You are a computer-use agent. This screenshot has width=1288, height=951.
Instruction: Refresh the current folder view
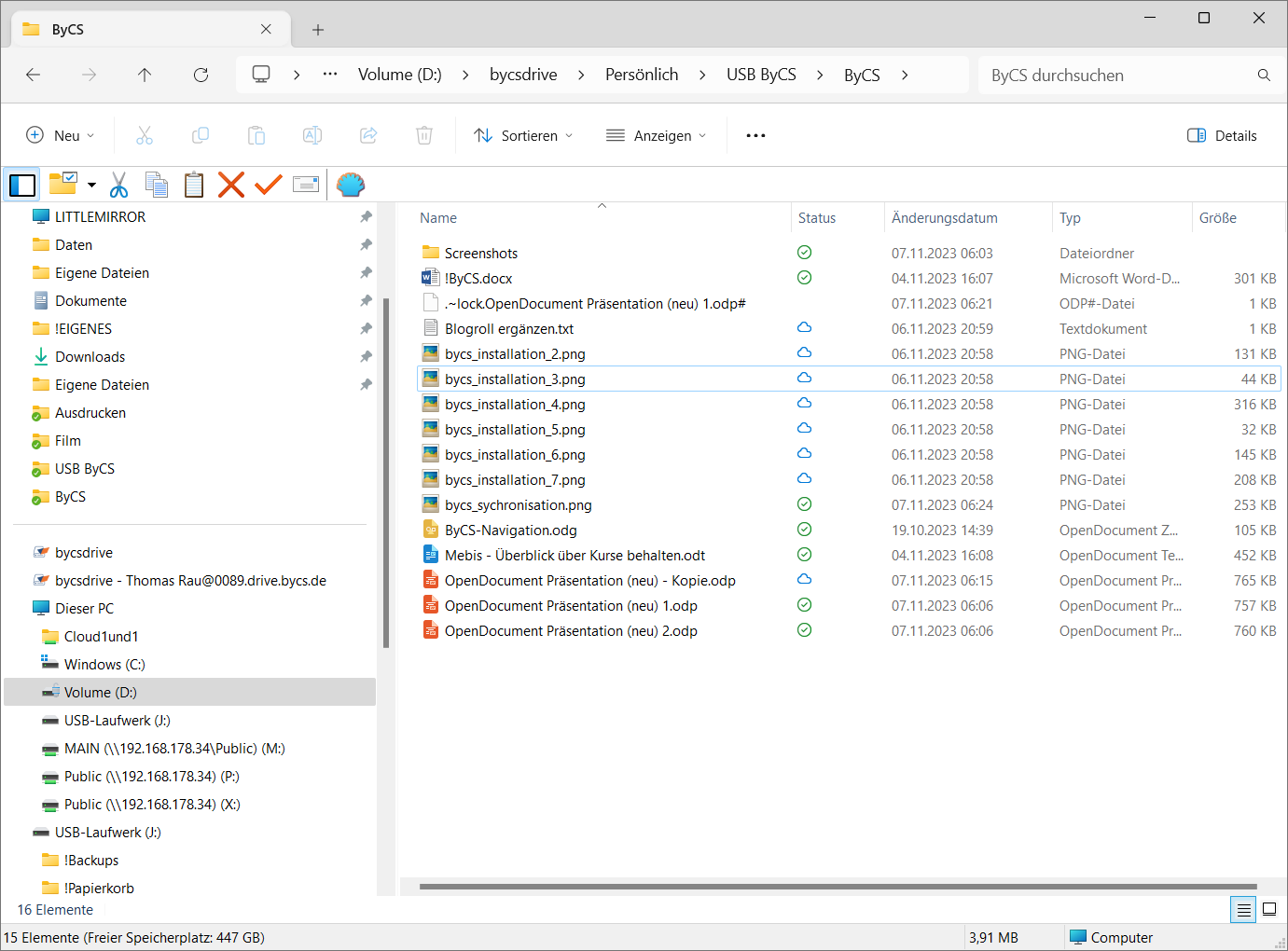pos(201,76)
